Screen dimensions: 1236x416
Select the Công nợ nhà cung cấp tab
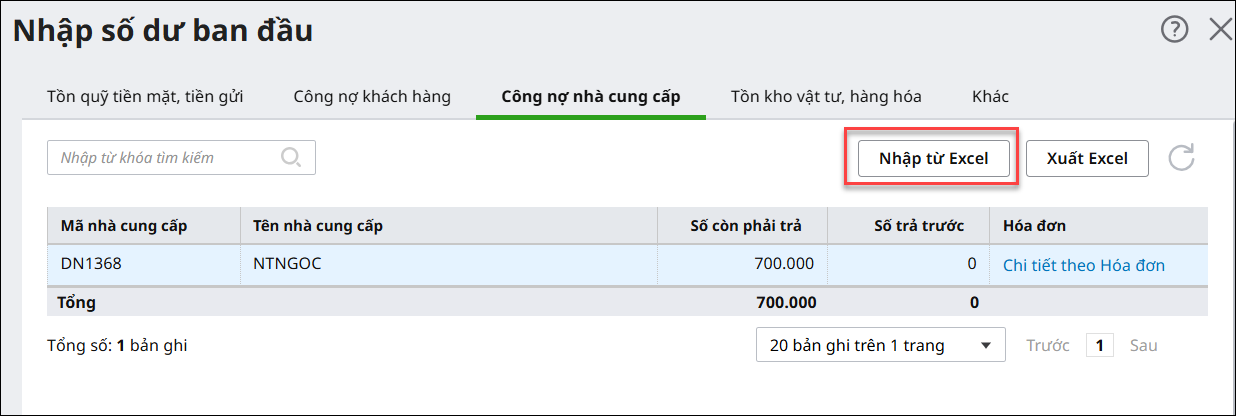(x=590, y=97)
